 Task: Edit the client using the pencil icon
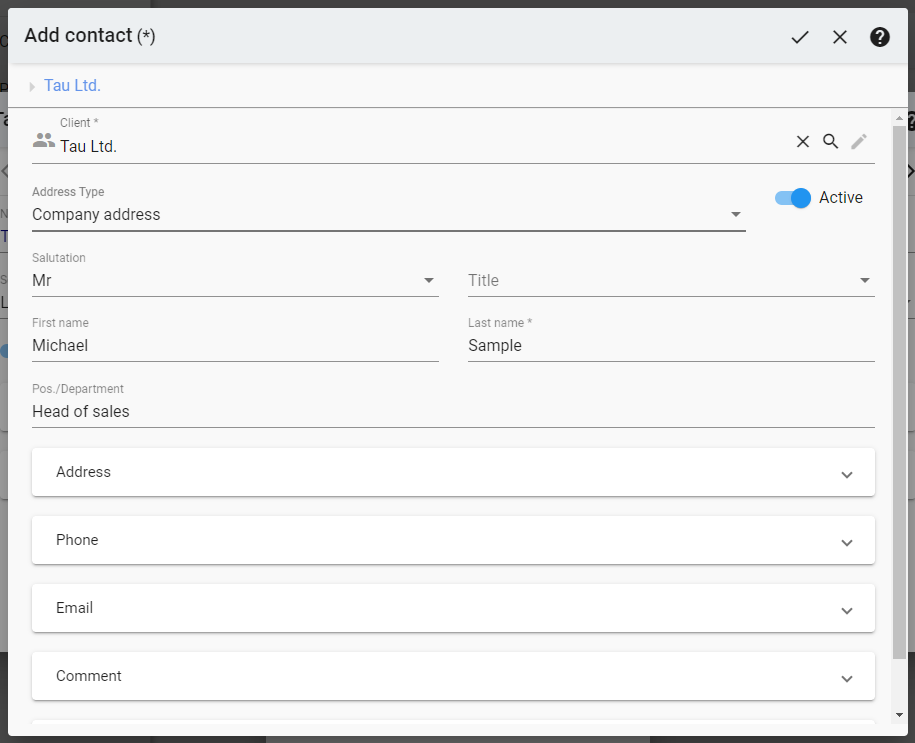[x=859, y=141]
